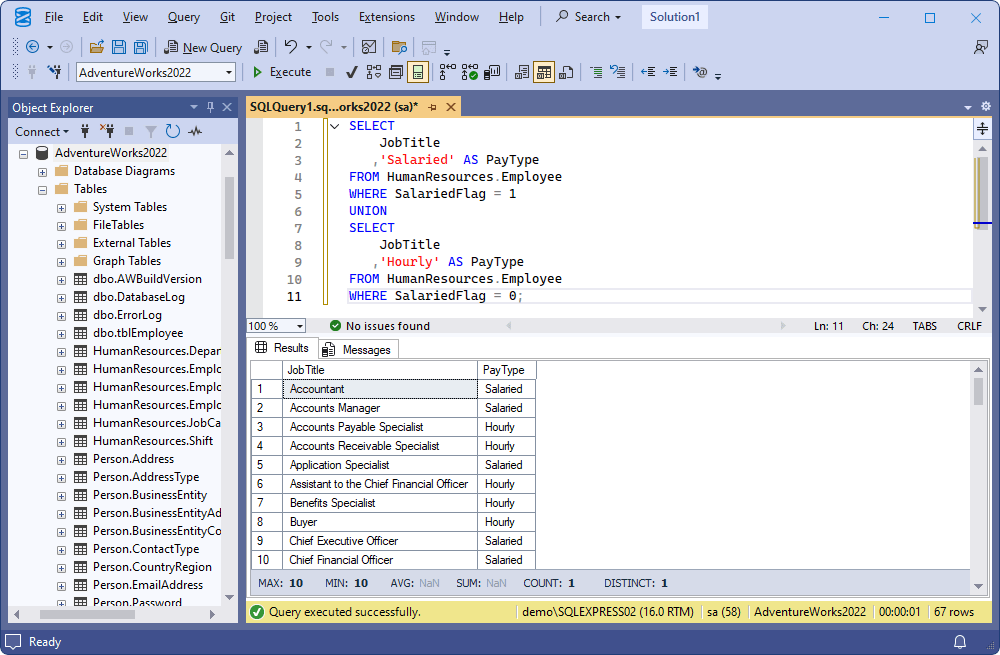Viewport: 1000px width, 655px height.
Task: Open a file with the Open File icon
Action: 96,47
